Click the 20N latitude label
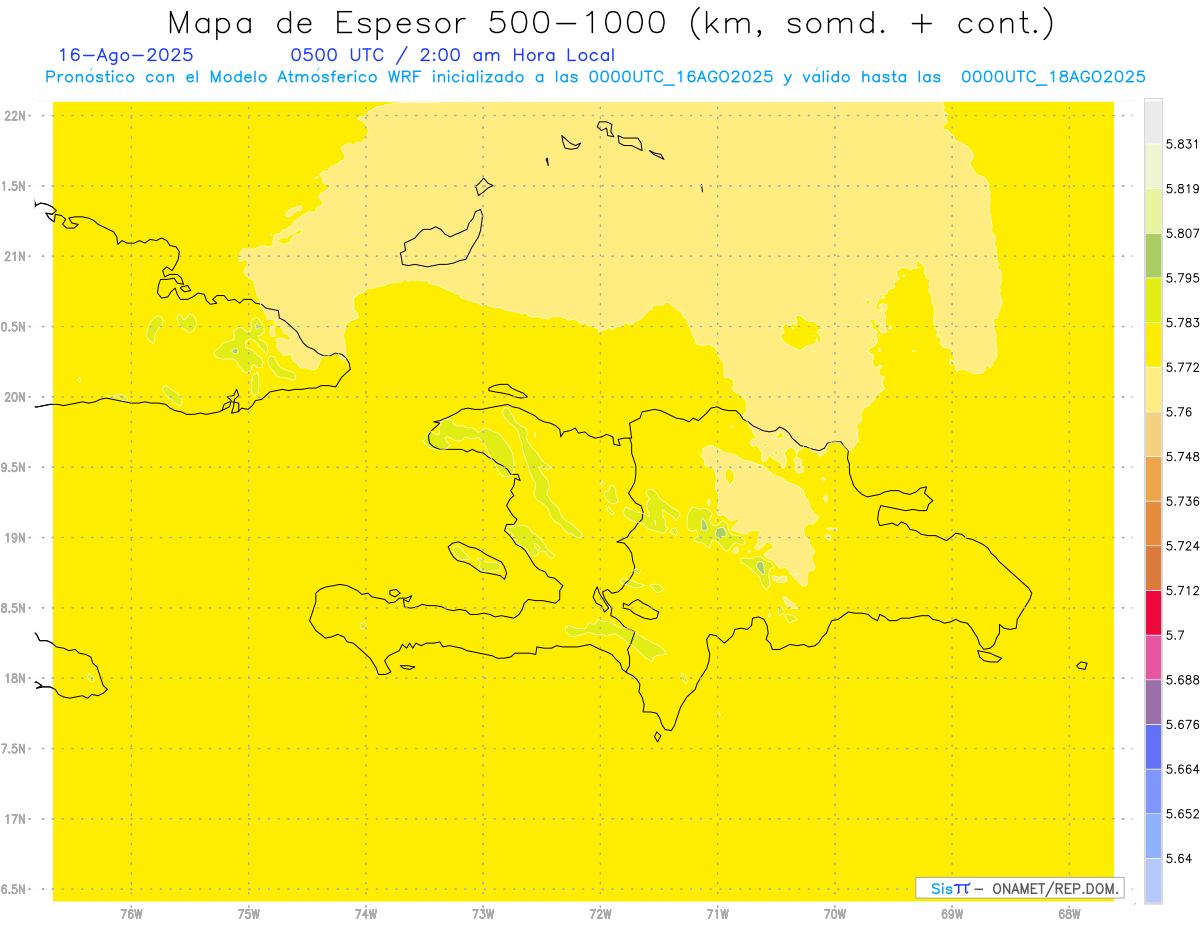The height and width of the screenshot is (927, 1200). [15, 397]
